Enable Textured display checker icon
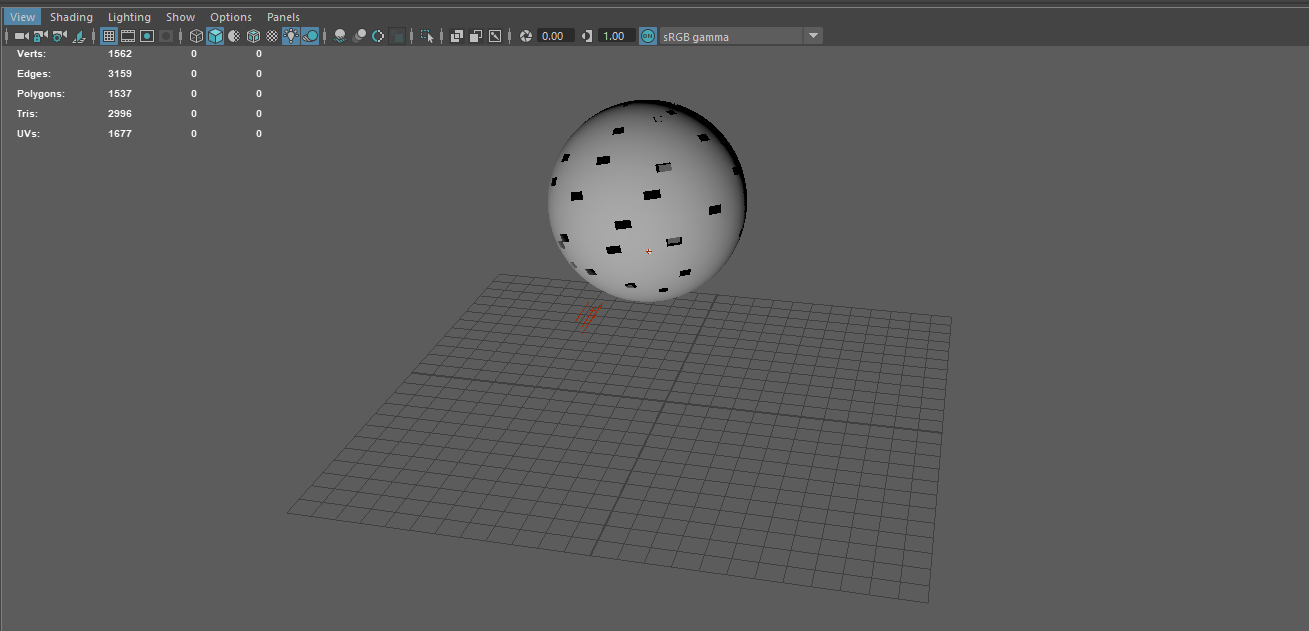This screenshot has height=631, width=1309. 272,36
